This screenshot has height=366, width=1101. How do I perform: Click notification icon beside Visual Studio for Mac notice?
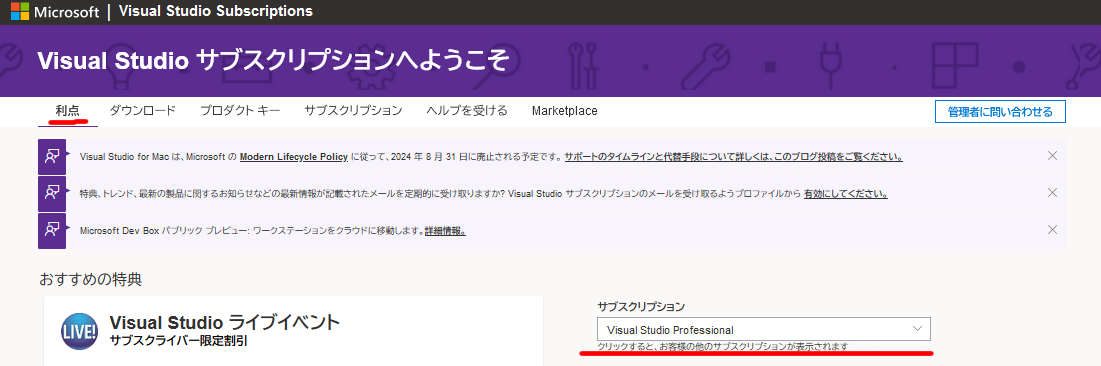52,157
